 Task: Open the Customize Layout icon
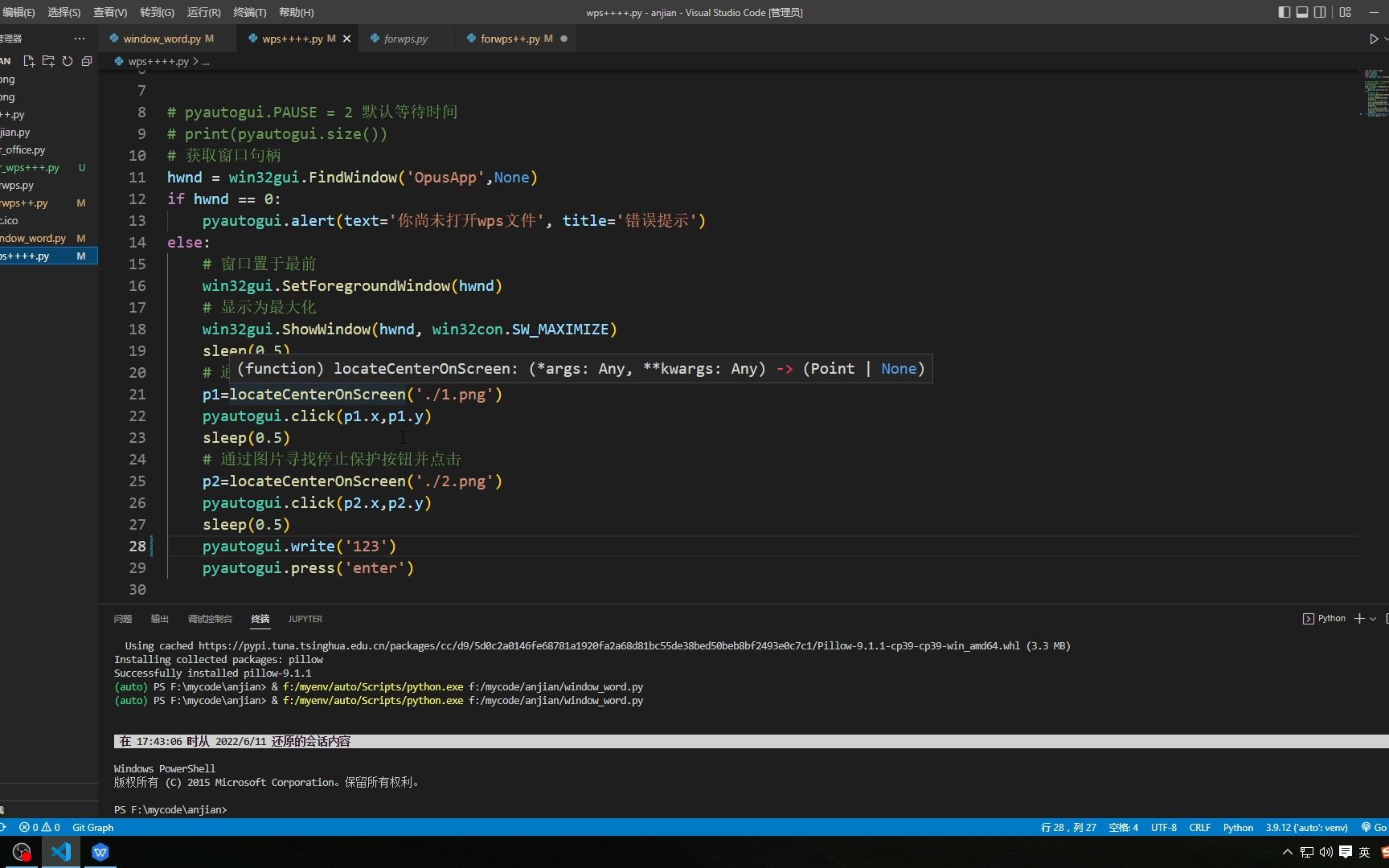point(1345,12)
